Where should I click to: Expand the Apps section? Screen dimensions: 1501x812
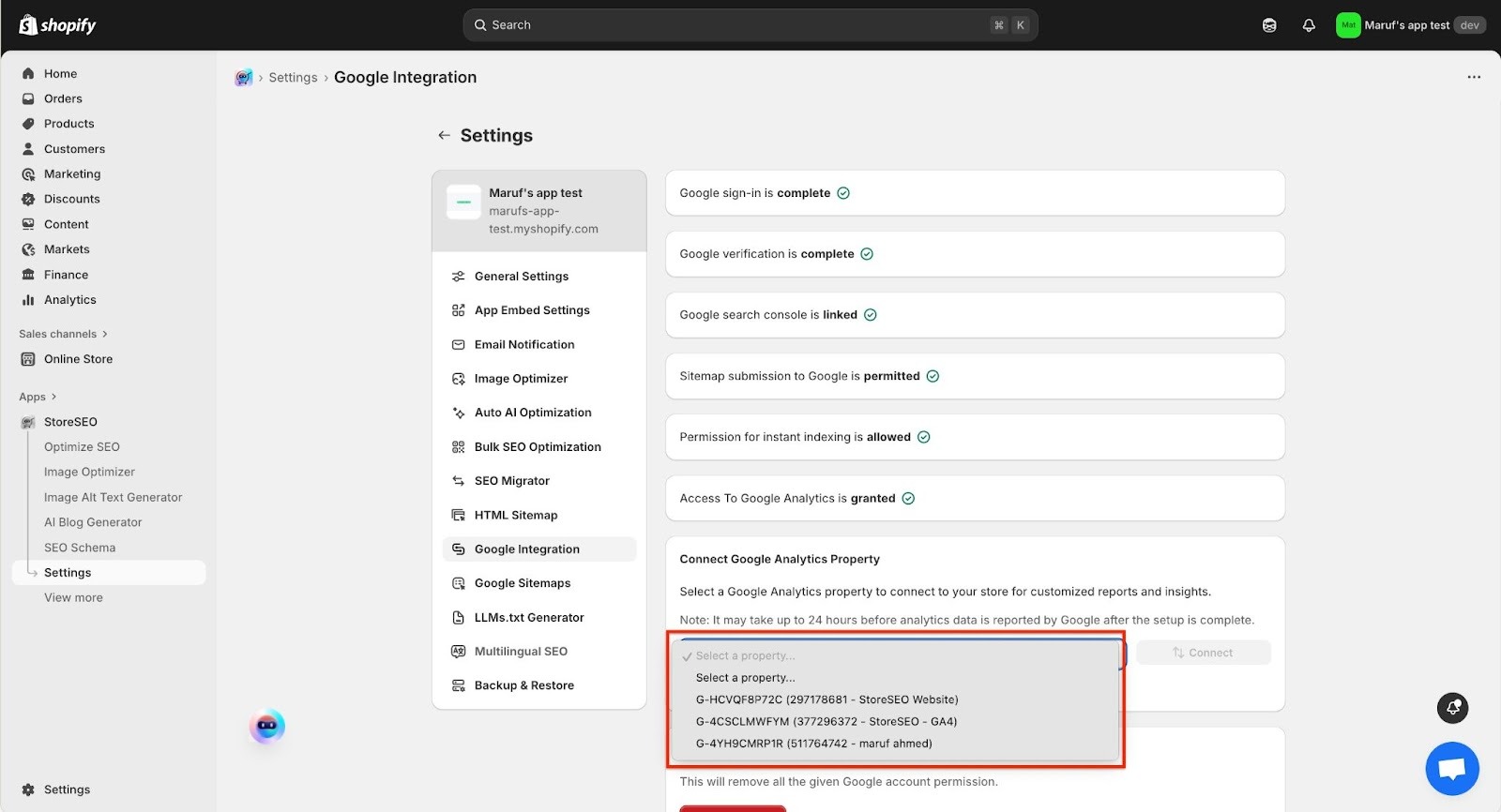[38, 397]
